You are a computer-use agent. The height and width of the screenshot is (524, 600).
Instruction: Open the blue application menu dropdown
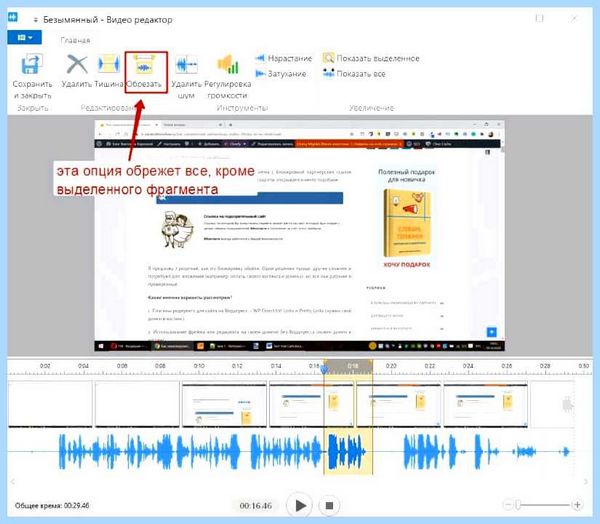[24, 38]
